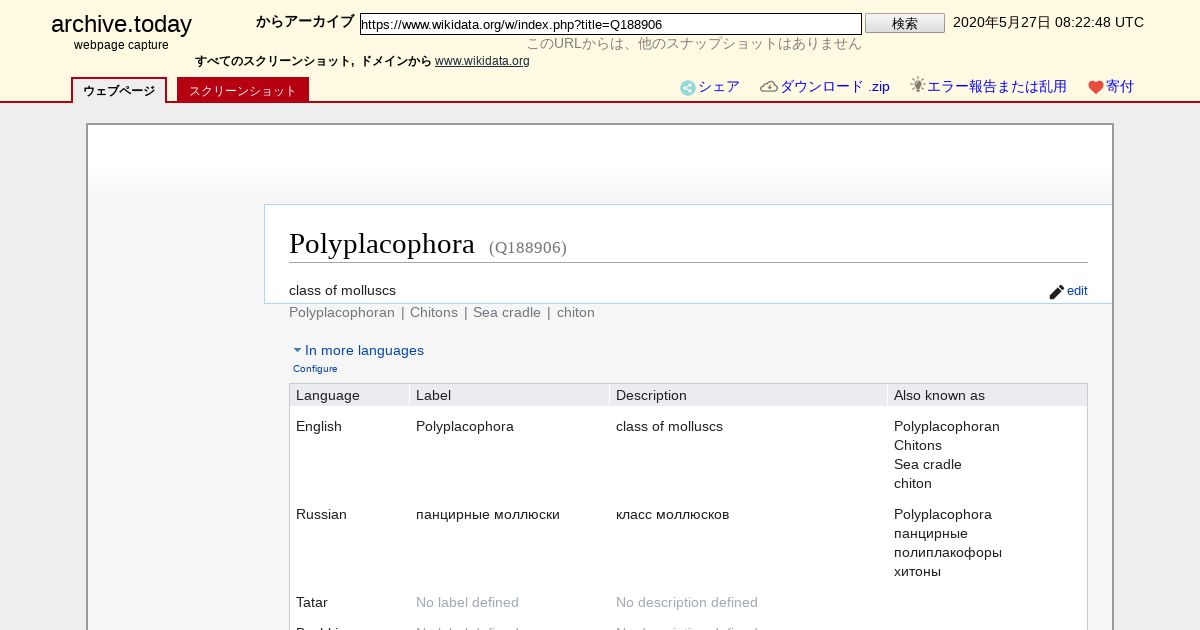Click the 検索 search button

click(905, 23)
